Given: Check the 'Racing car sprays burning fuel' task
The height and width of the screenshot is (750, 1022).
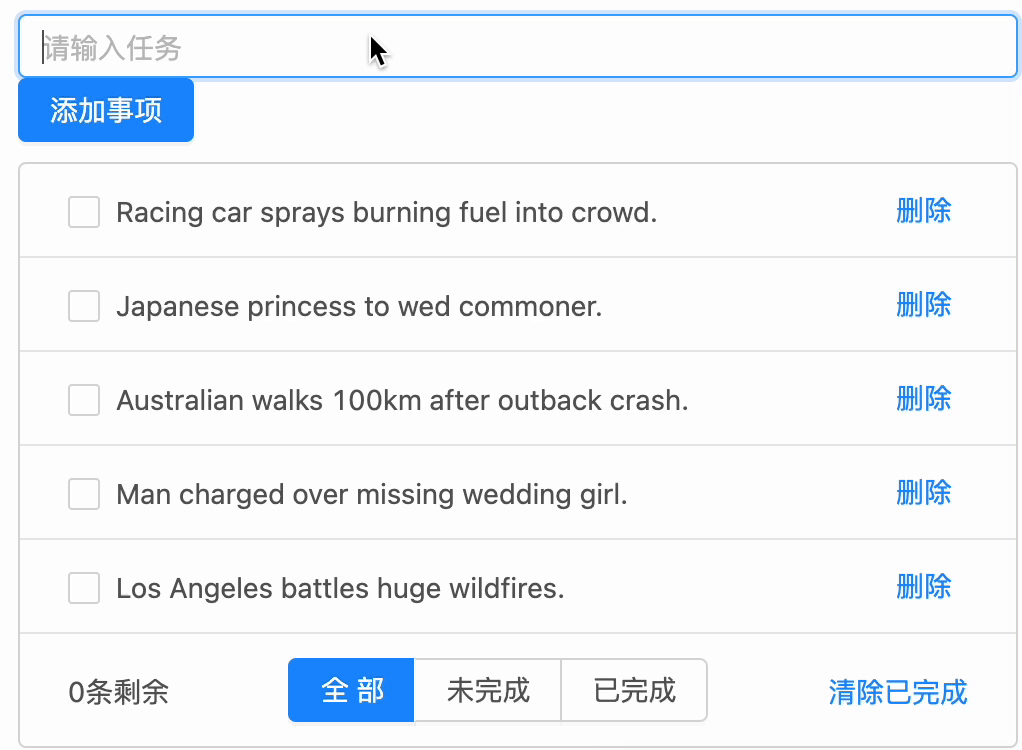Looking at the screenshot, I should tap(84, 212).
